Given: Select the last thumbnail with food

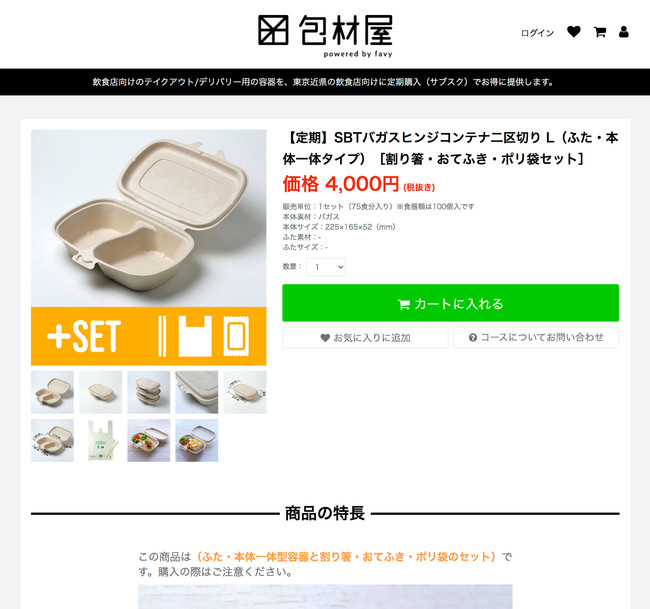Looking at the screenshot, I should coord(196,440).
